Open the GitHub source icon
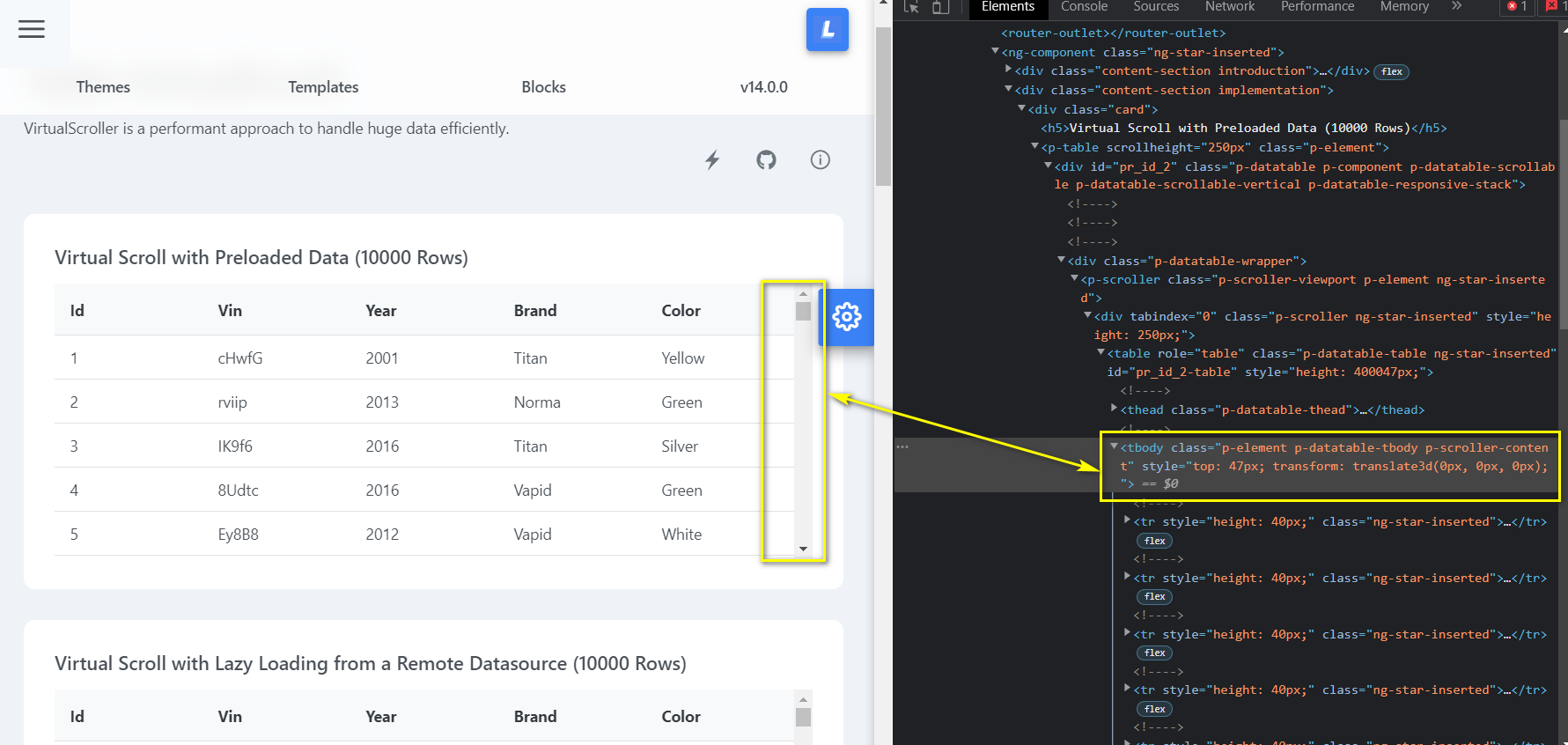 [766, 159]
